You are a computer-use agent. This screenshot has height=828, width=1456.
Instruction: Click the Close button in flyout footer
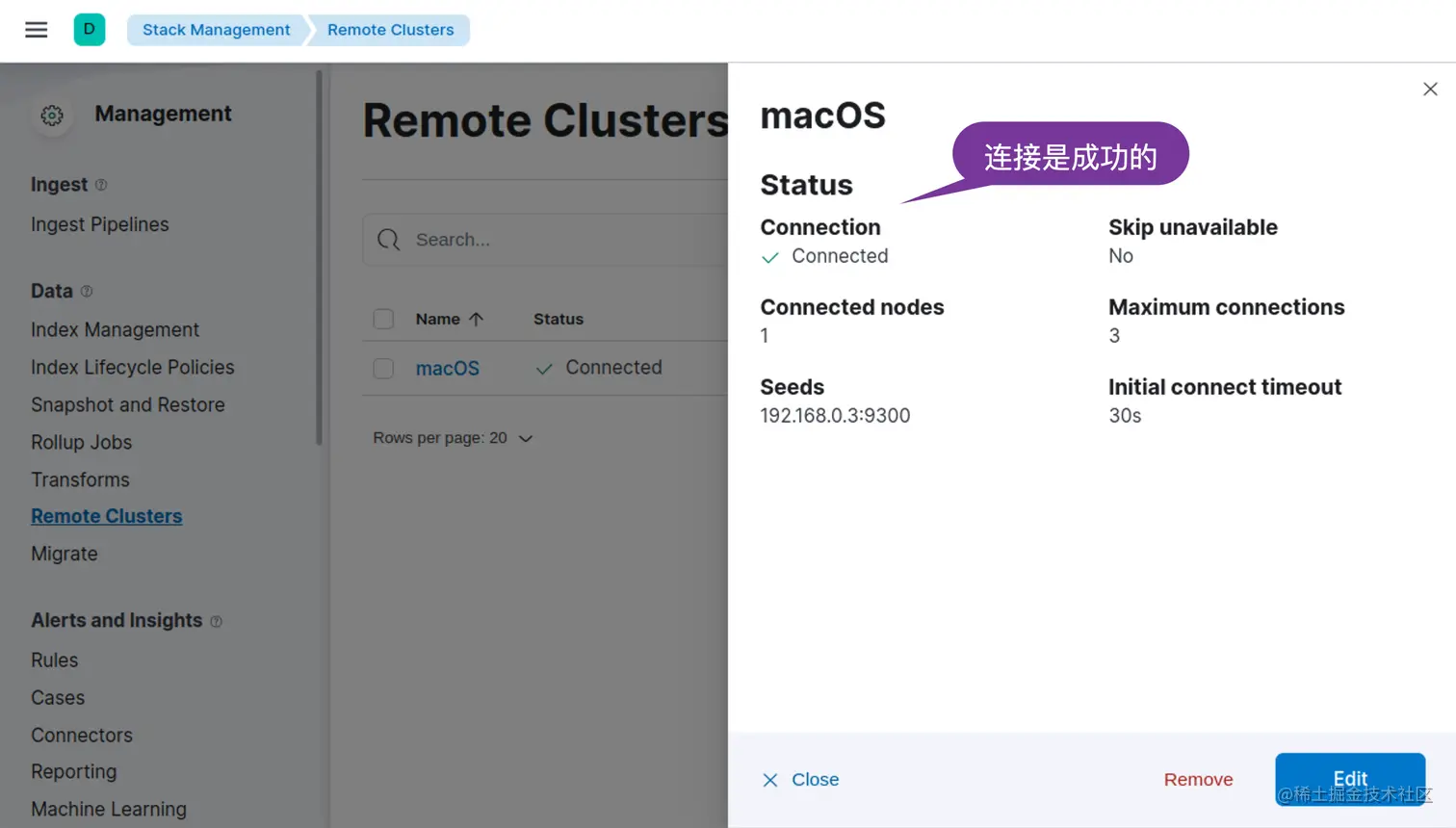800,780
